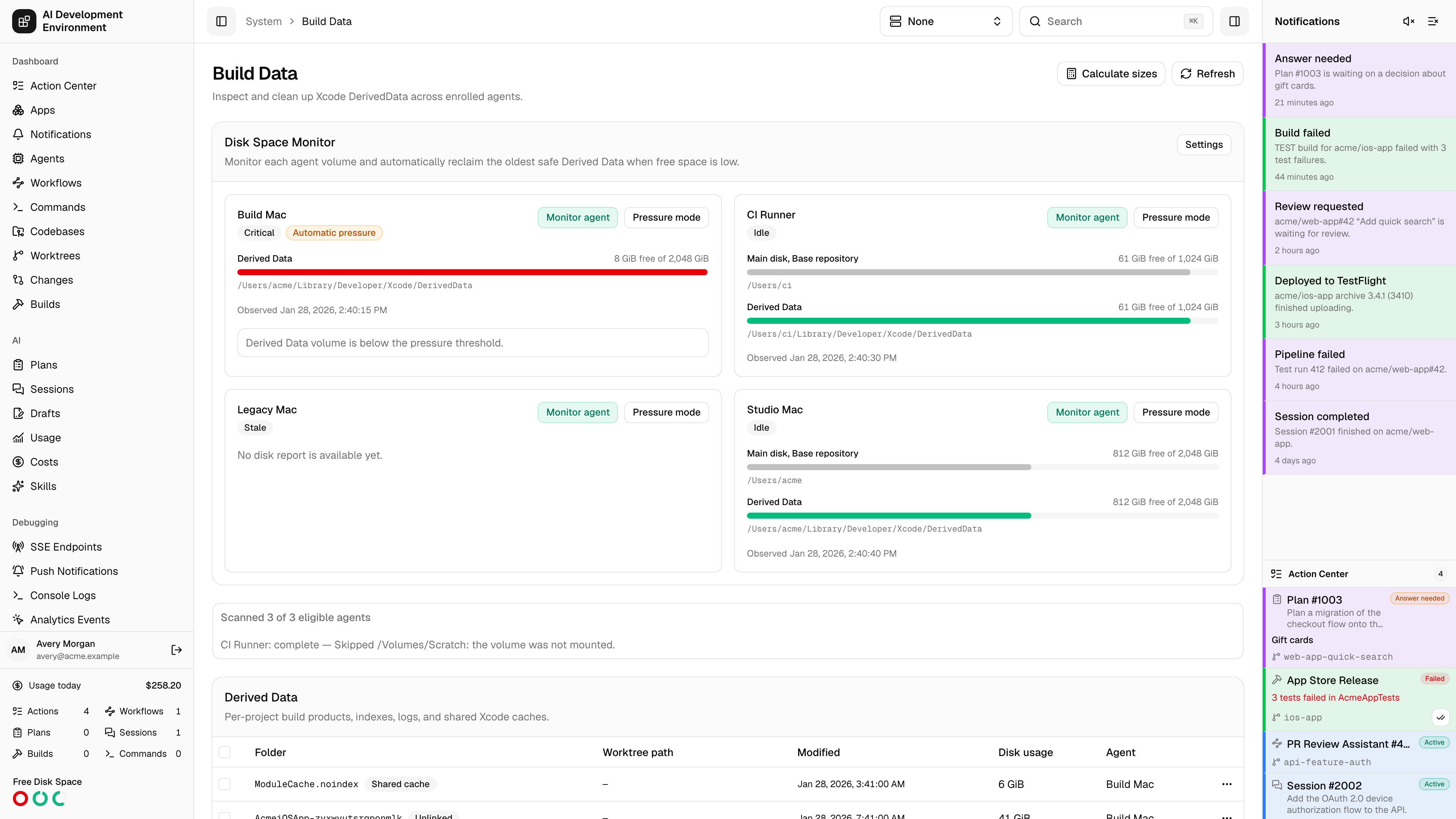
Task: Open Plan #1003 in Action Center
Action: pyautogui.click(x=1359, y=628)
